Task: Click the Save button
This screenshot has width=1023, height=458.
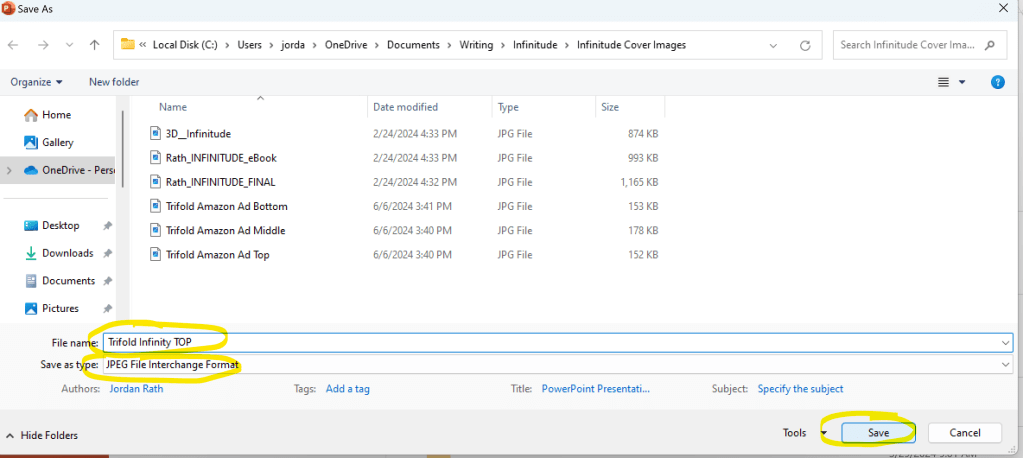Action: (x=878, y=433)
